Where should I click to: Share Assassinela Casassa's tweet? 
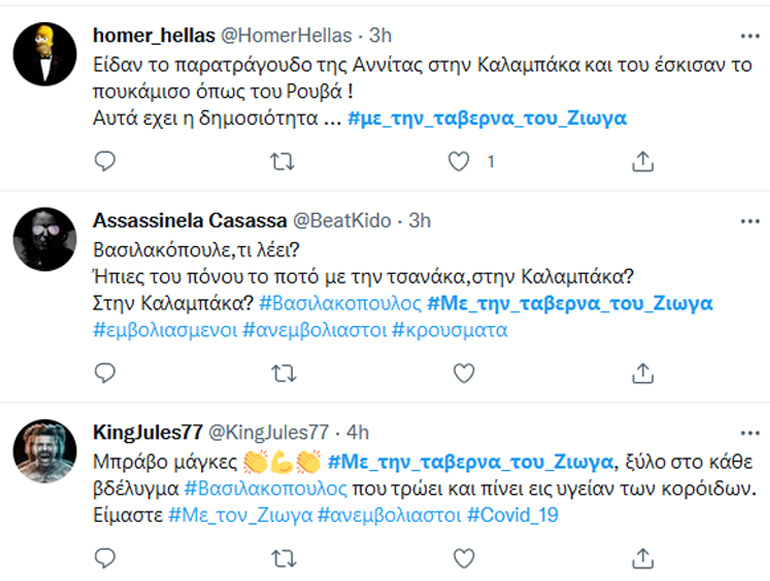pyautogui.click(x=644, y=373)
